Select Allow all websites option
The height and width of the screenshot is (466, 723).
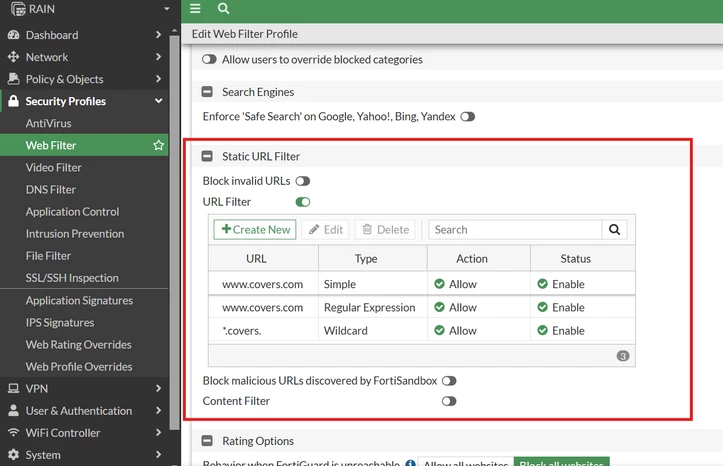click(x=465, y=462)
